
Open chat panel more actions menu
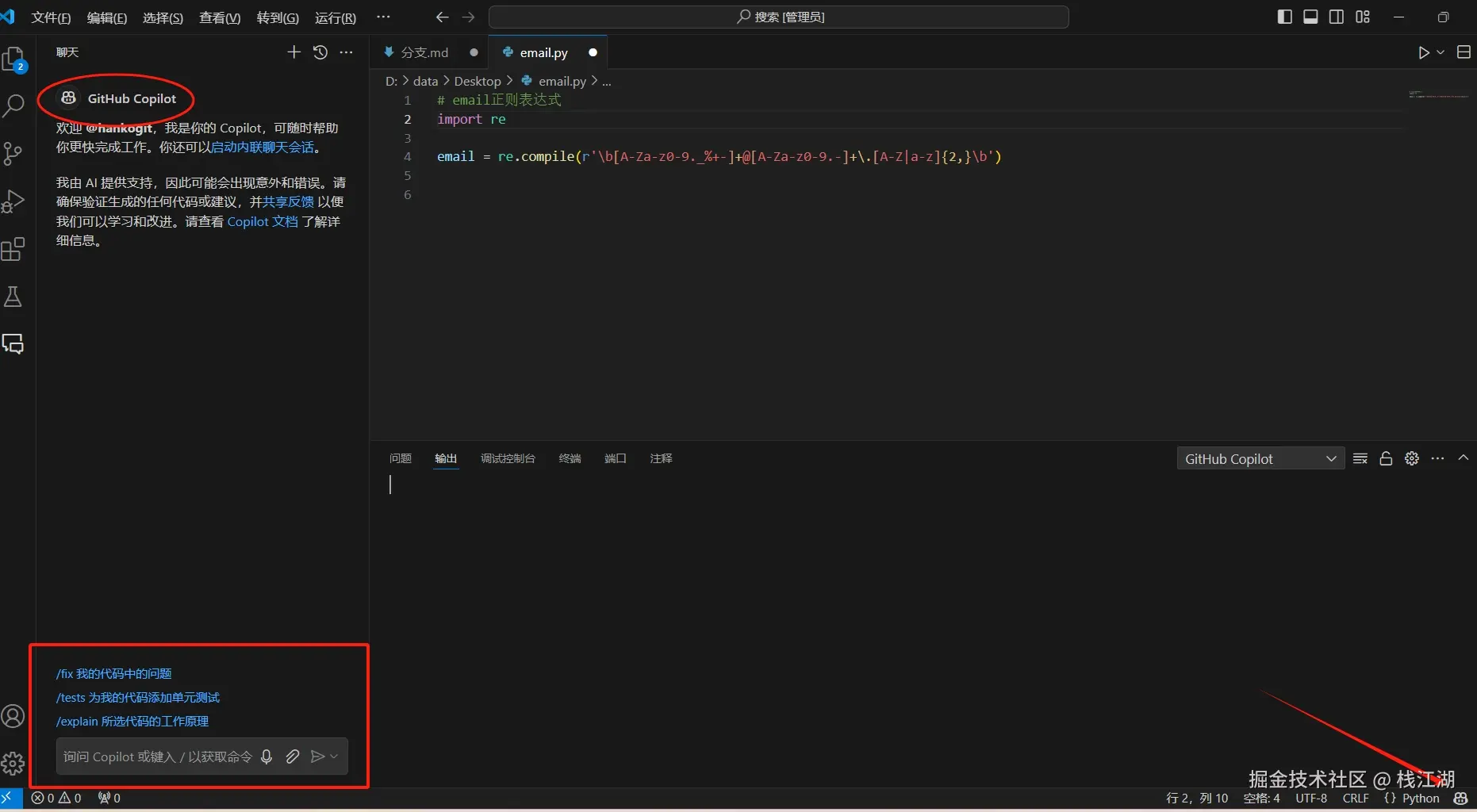[x=347, y=52]
